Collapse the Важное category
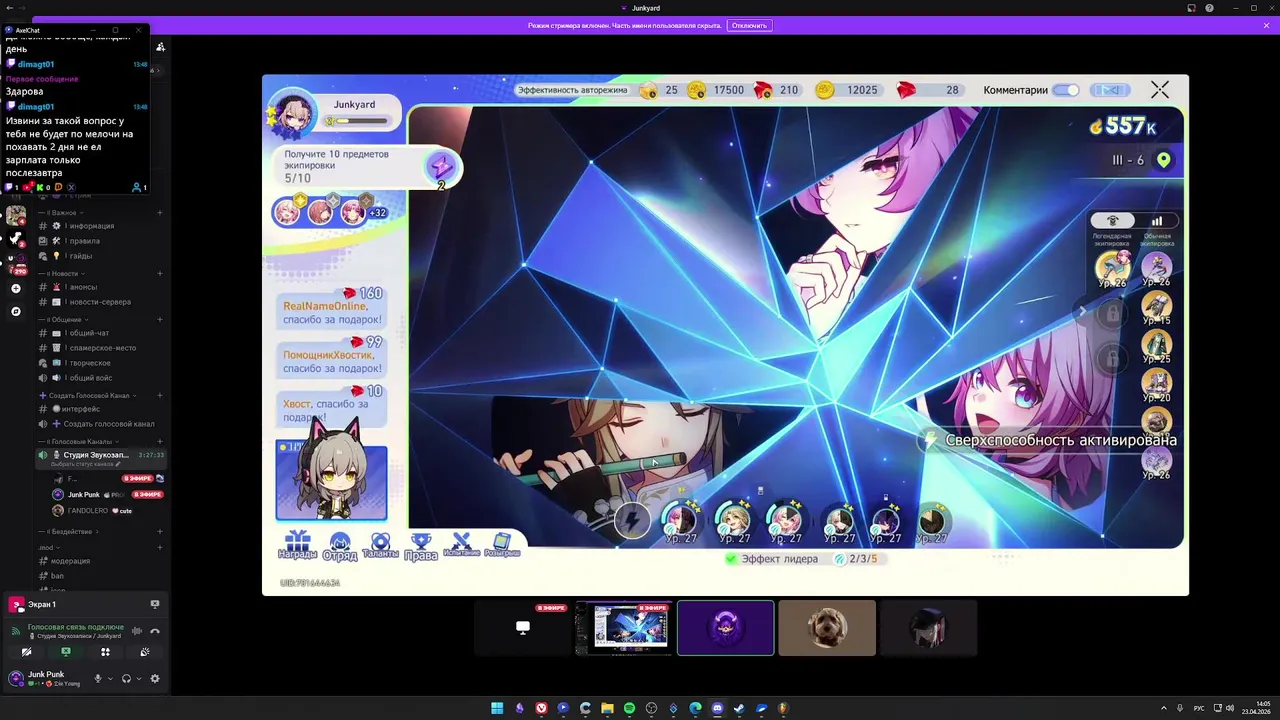 point(62,213)
